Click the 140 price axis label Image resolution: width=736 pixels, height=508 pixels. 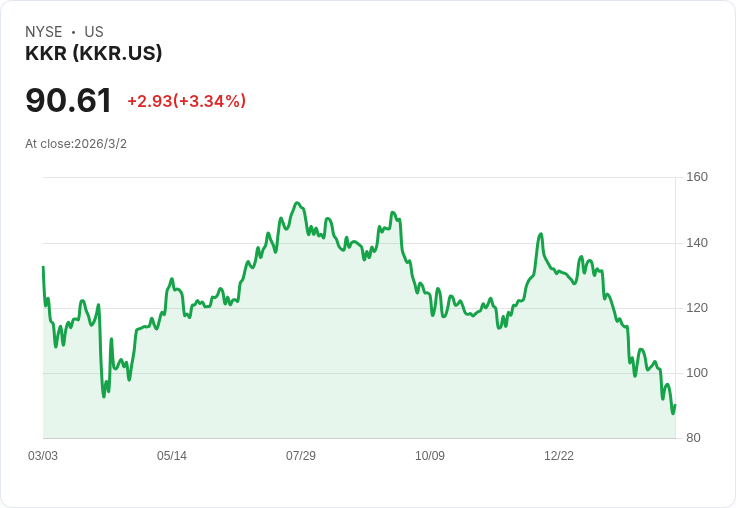[697, 243]
